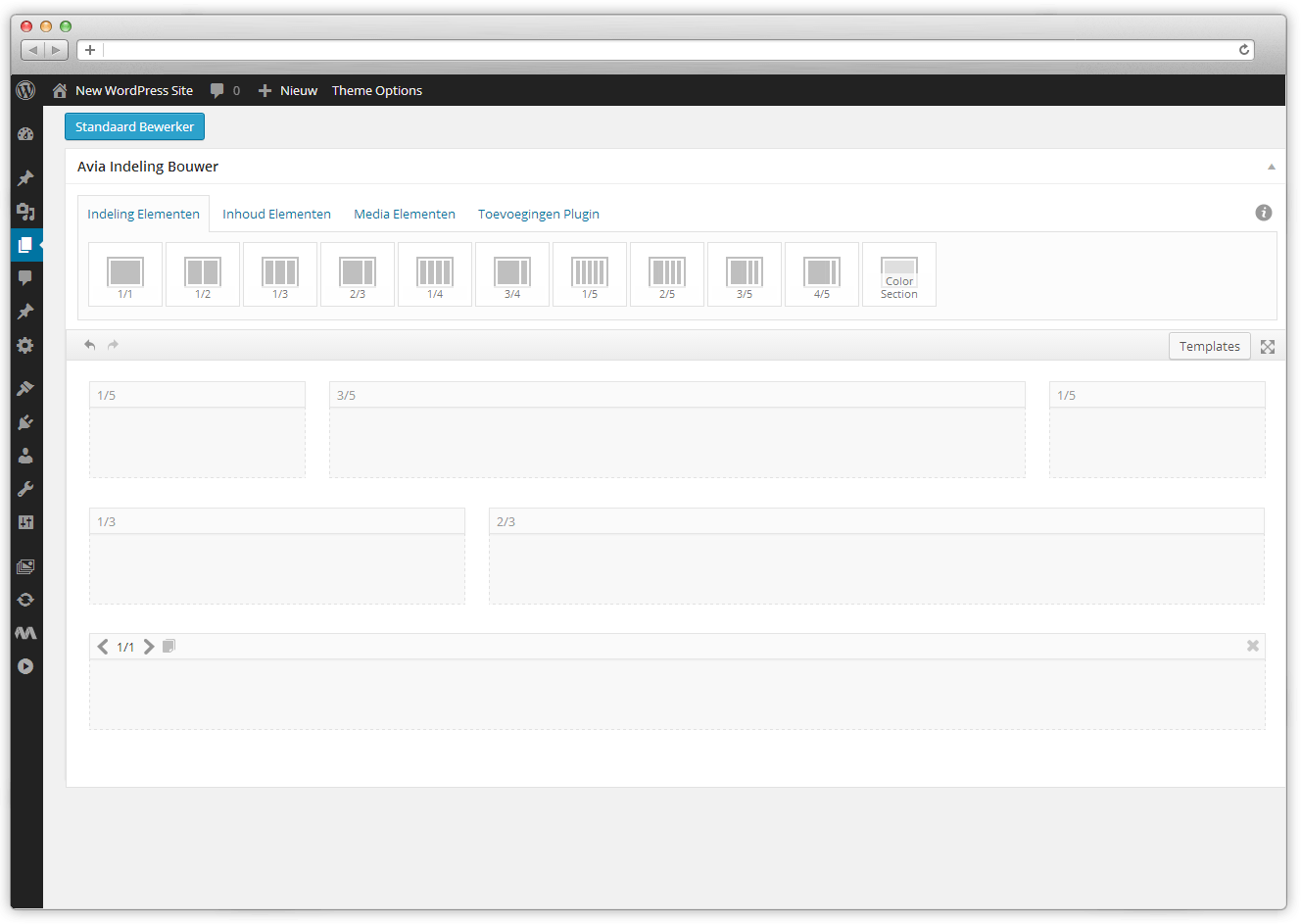Click the WordPress logo in the admin bar
Image resolution: width=1301 pixels, height=924 pixels.
pyautogui.click(x=25, y=90)
